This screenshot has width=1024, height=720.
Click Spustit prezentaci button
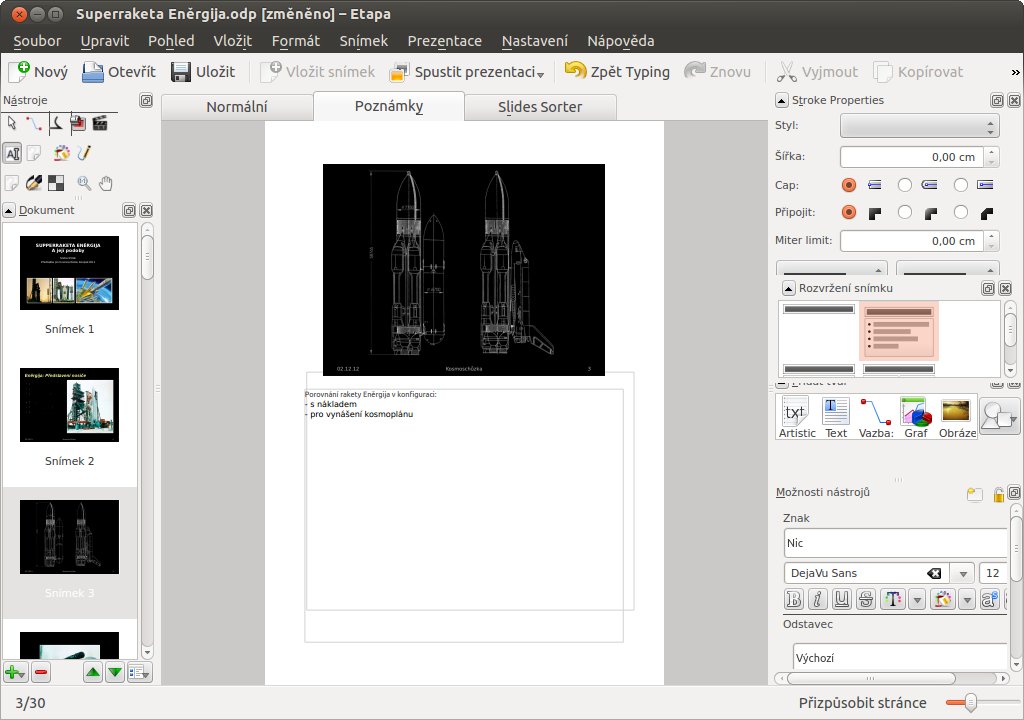coord(467,72)
